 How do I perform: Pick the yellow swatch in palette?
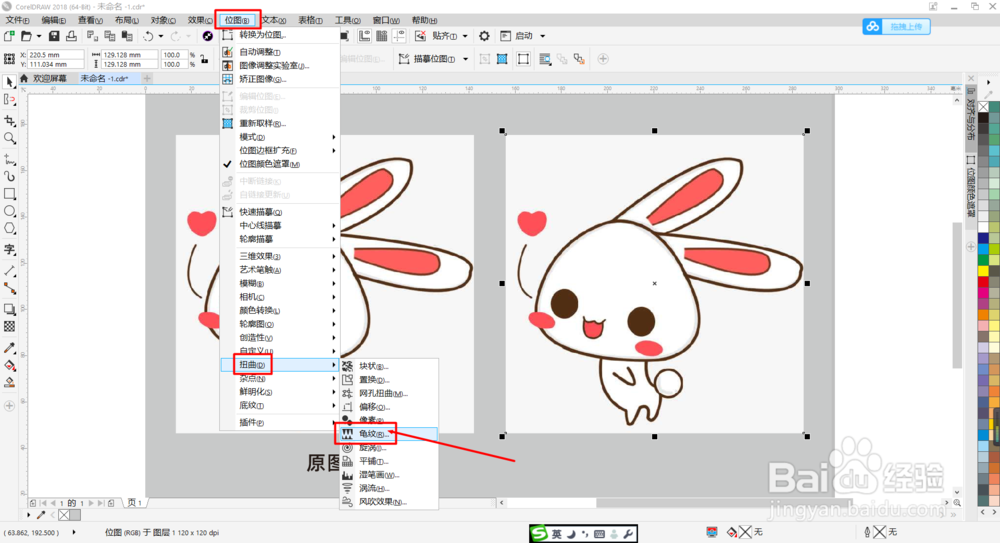[x=983, y=271]
